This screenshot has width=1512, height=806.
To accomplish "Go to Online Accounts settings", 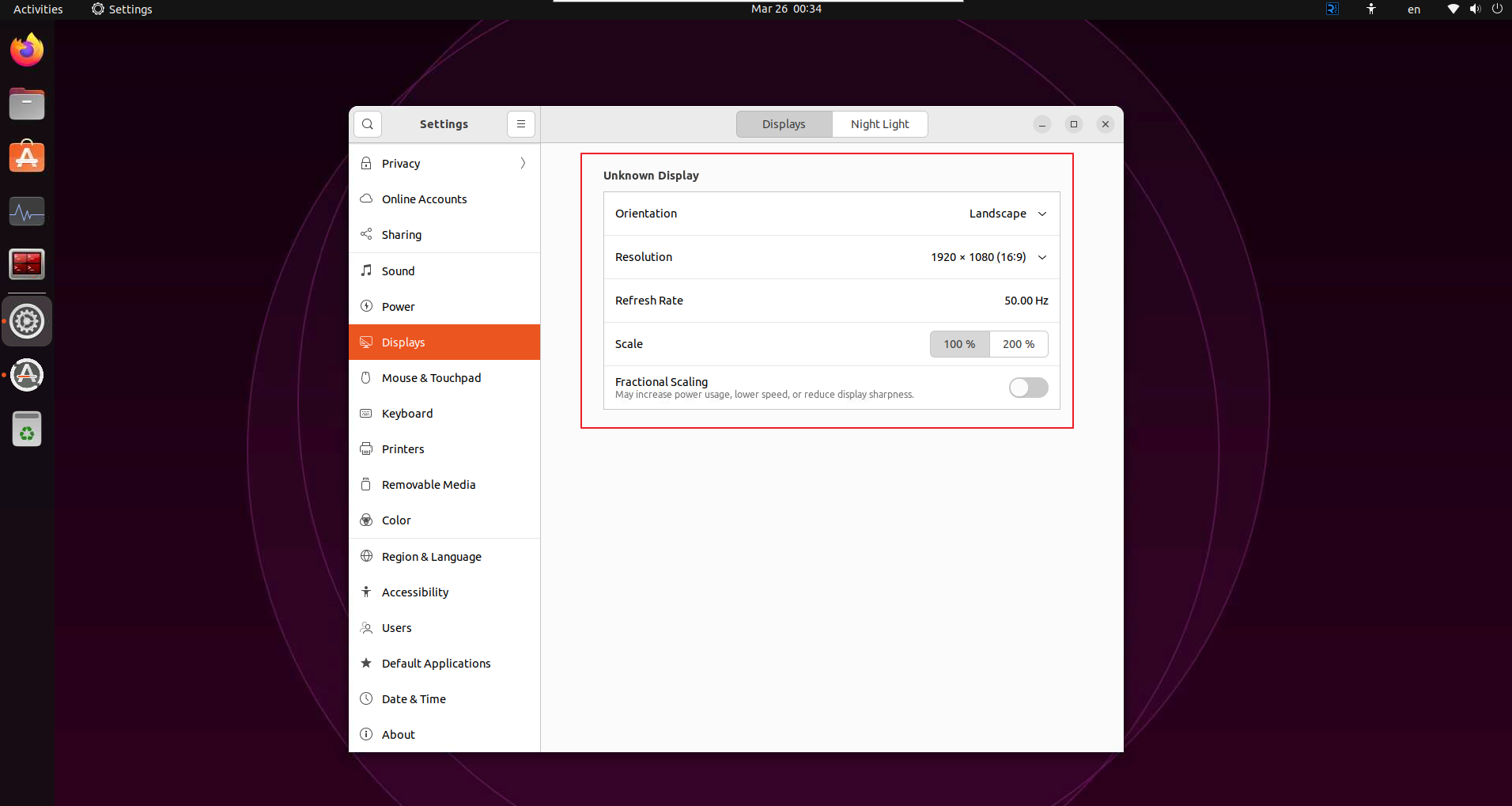I will (444, 199).
